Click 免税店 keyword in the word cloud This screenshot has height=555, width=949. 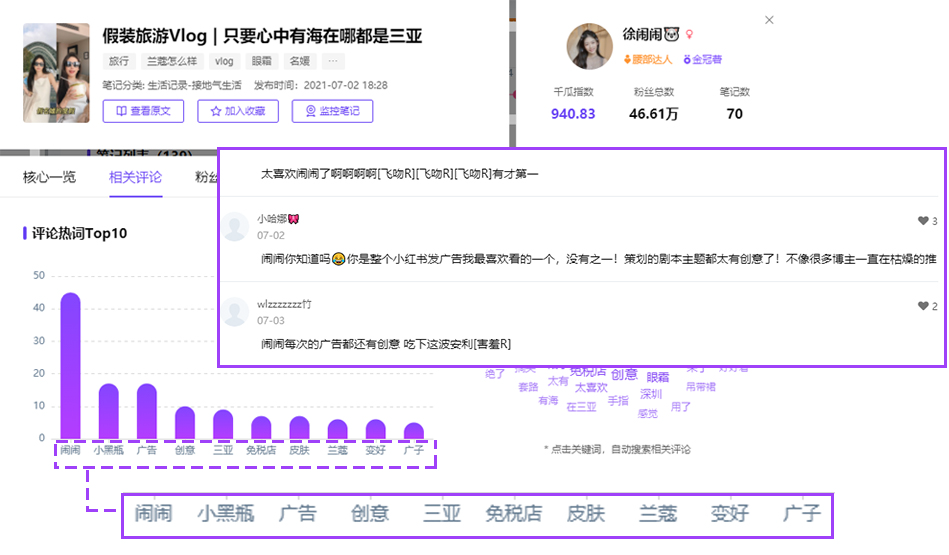click(589, 373)
